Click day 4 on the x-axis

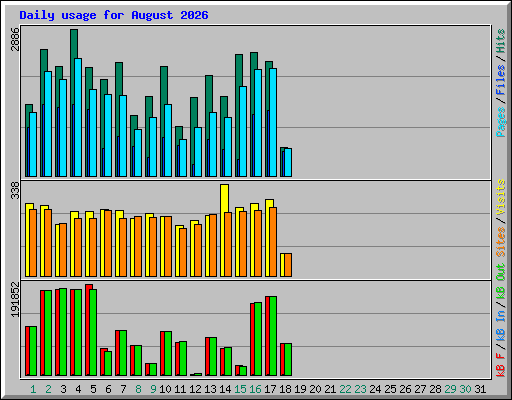(x=78, y=389)
